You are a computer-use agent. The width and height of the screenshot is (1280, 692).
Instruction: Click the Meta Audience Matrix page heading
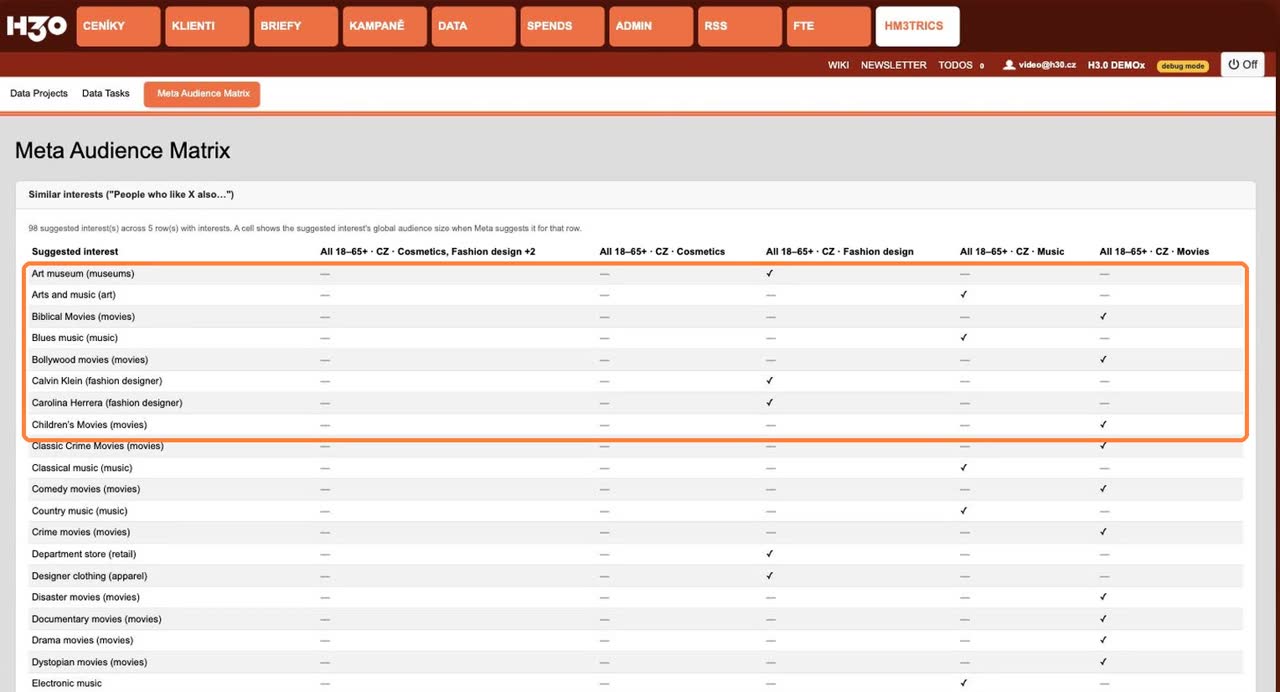(123, 151)
